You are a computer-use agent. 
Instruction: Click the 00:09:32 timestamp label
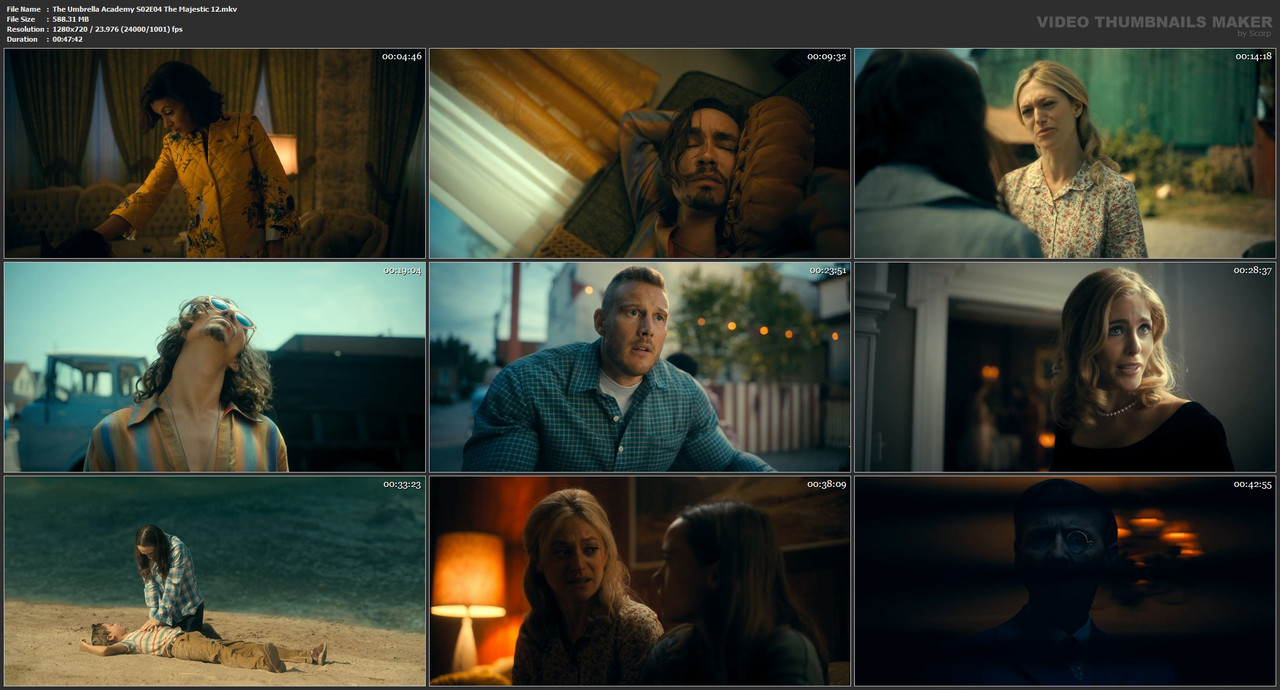tap(827, 56)
